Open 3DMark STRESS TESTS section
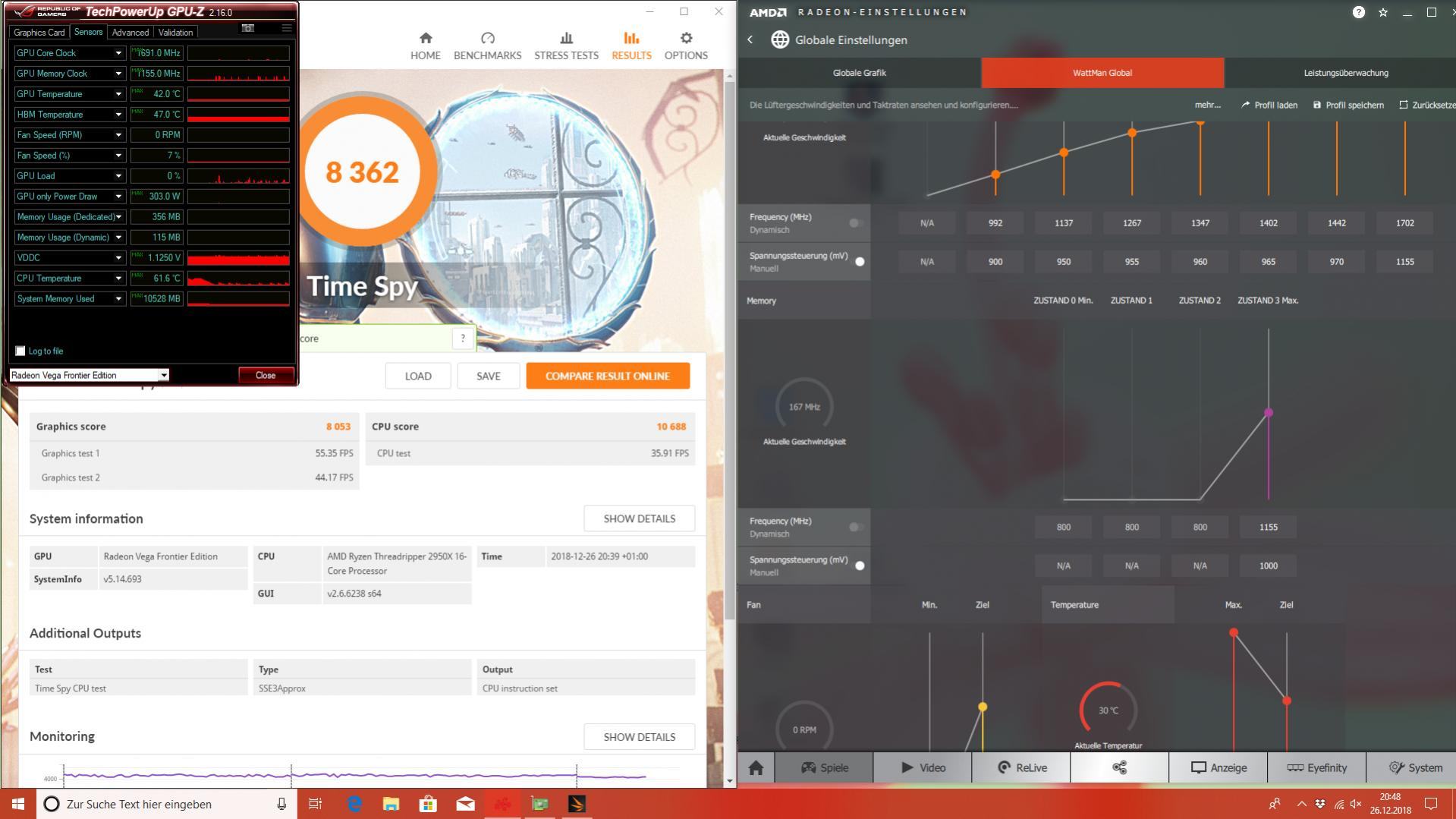 coord(566,46)
